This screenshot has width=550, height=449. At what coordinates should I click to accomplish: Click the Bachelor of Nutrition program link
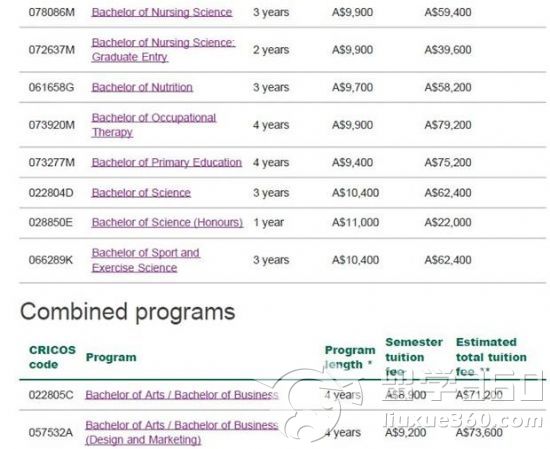tap(142, 87)
